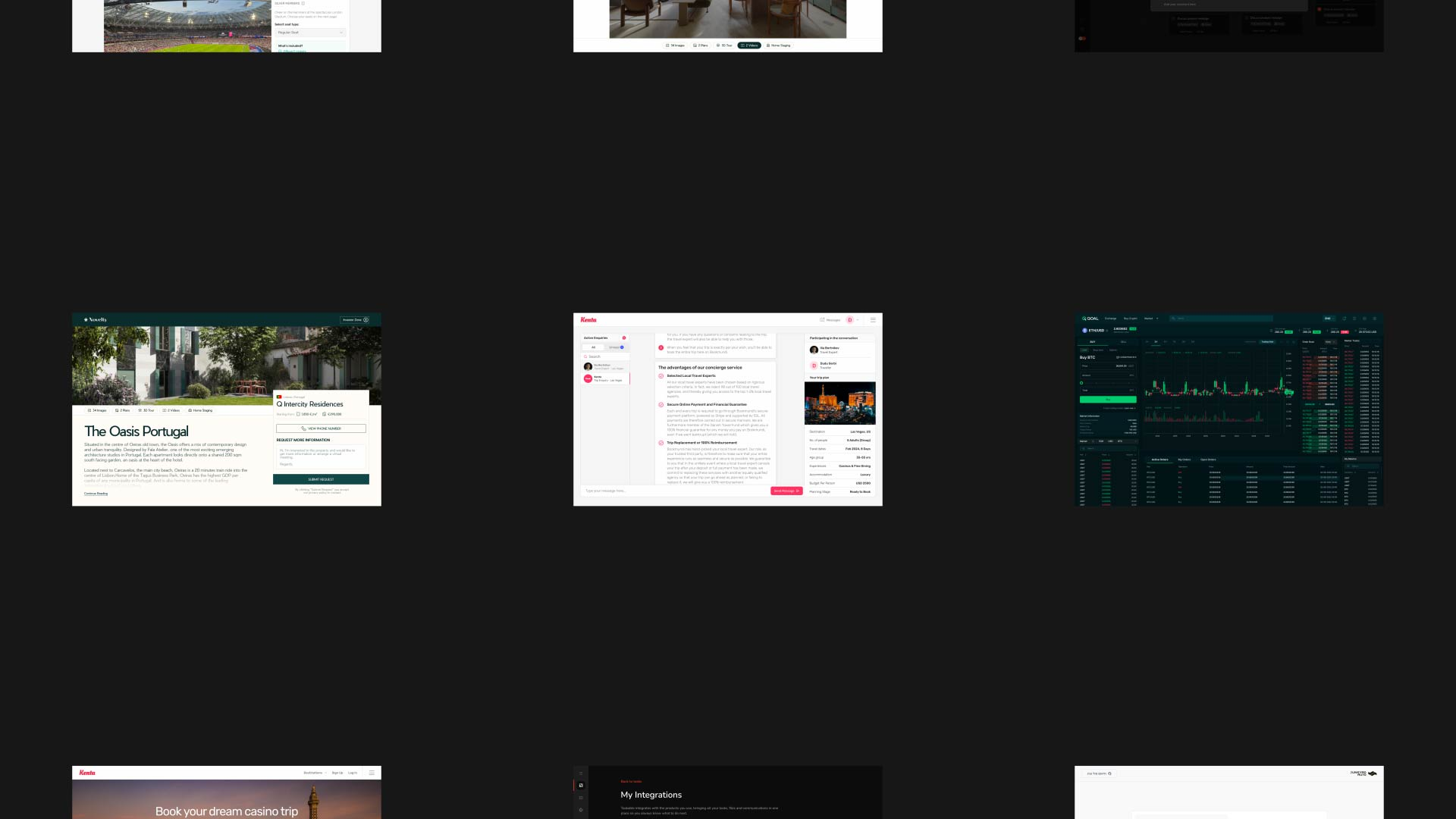
Task: Switch to Unread enquiries filter
Action: click(x=616, y=347)
